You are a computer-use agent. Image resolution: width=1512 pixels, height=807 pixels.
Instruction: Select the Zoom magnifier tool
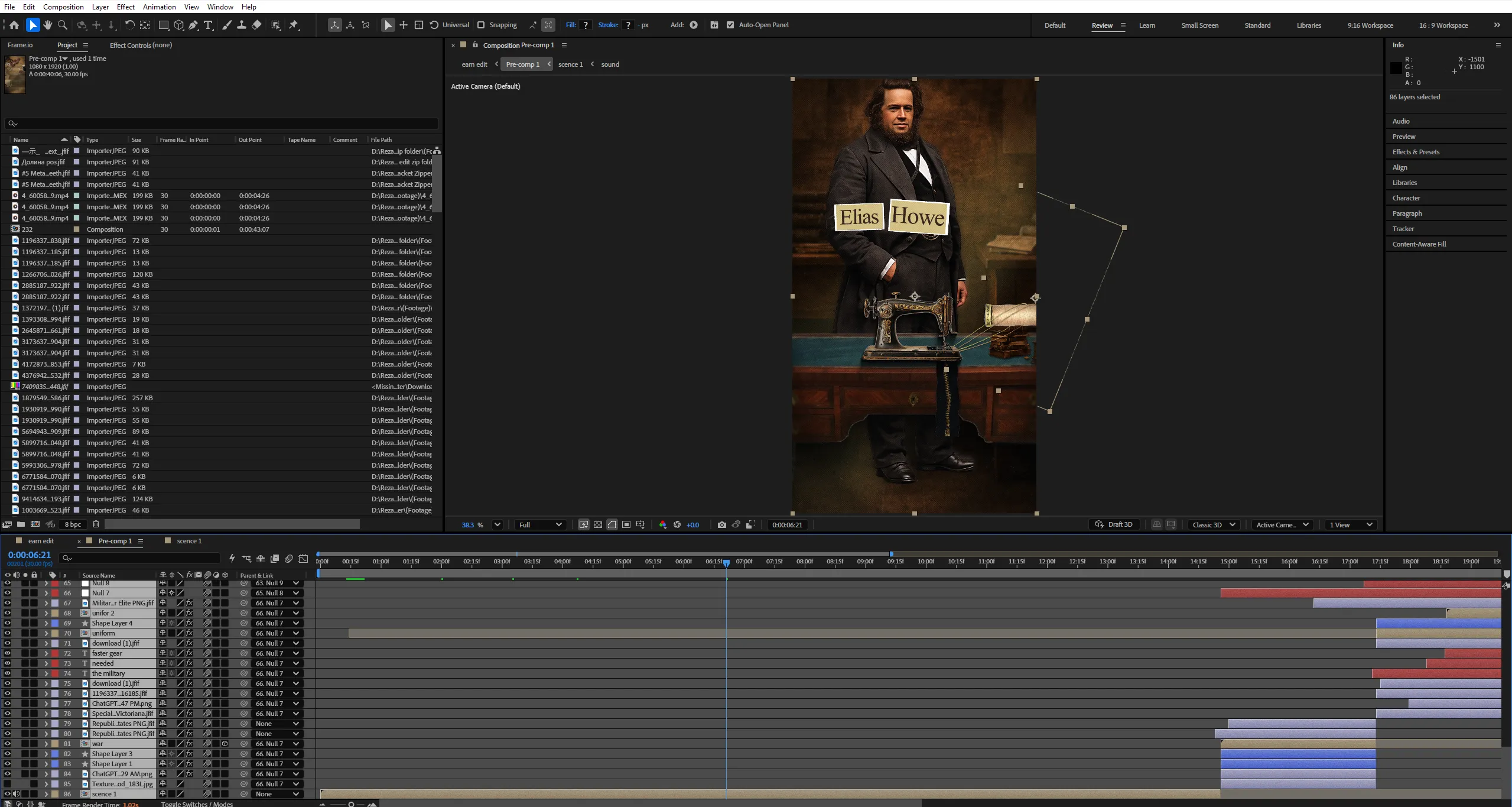[63, 25]
